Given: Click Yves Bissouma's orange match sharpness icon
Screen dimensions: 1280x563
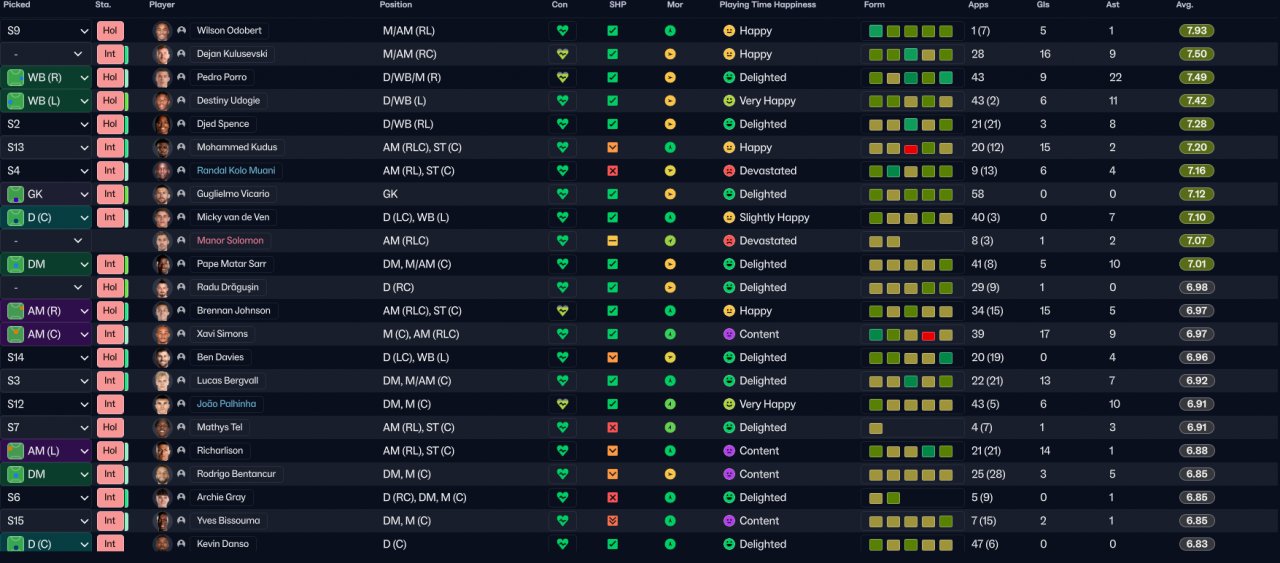Looking at the screenshot, I should tap(612, 521).
